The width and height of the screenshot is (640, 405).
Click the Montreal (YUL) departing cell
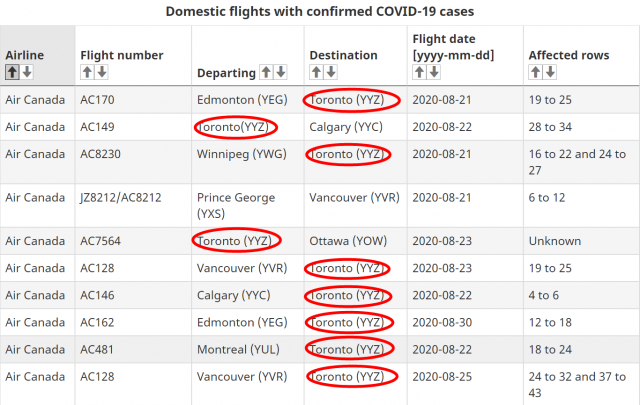pos(236,349)
